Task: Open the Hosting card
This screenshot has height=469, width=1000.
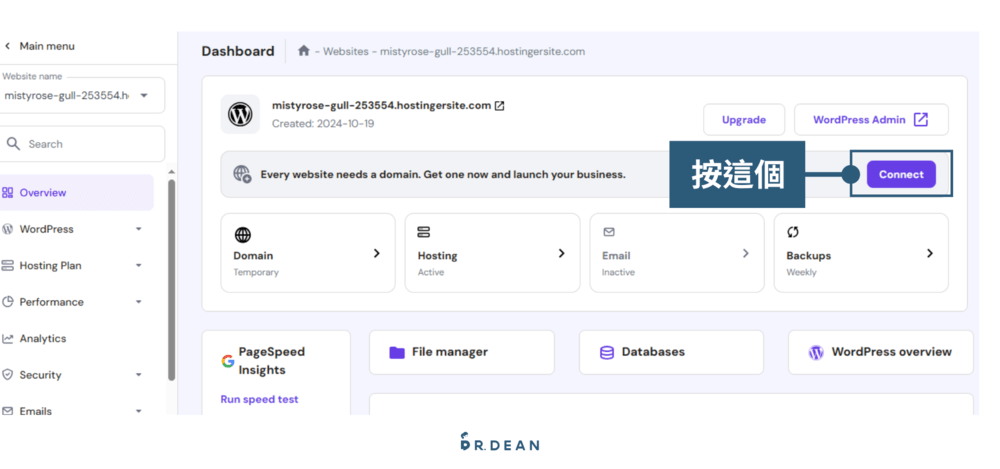Action: click(x=492, y=253)
